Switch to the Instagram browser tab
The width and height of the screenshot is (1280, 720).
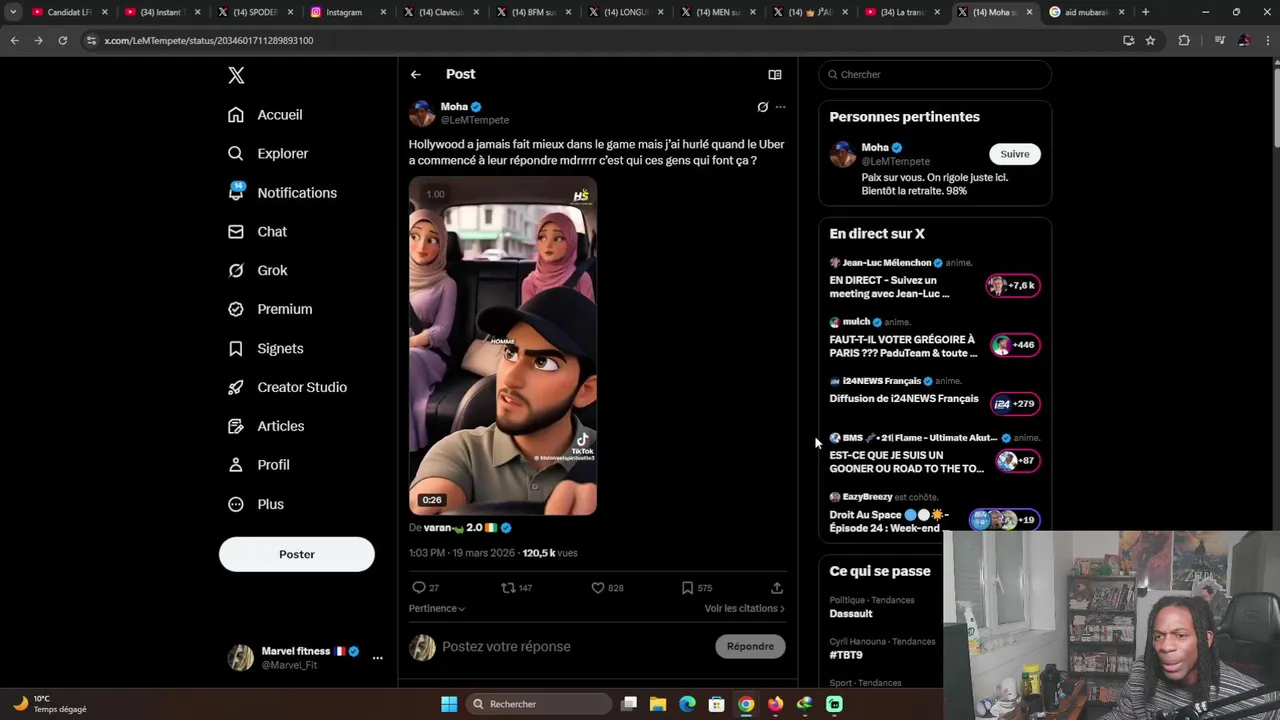click(x=348, y=12)
